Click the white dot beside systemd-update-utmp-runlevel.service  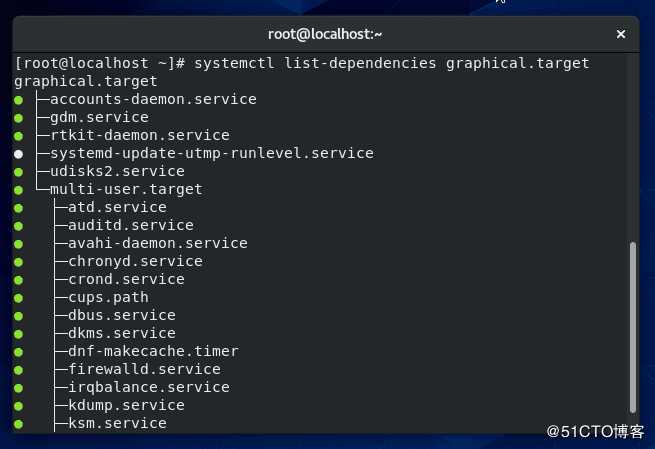click(19, 154)
